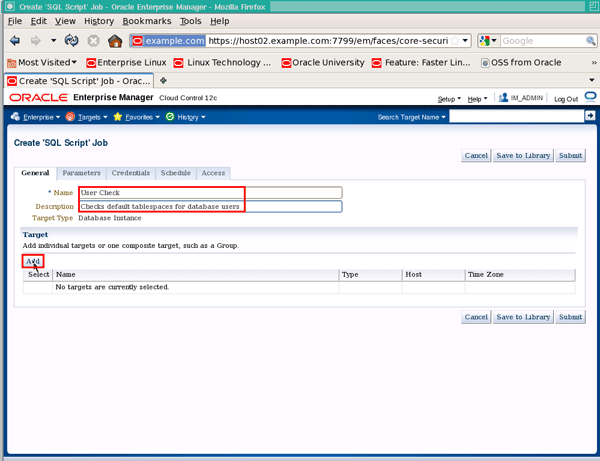The width and height of the screenshot is (600, 461).
Task: Click the Host column header
Action: 434,275
